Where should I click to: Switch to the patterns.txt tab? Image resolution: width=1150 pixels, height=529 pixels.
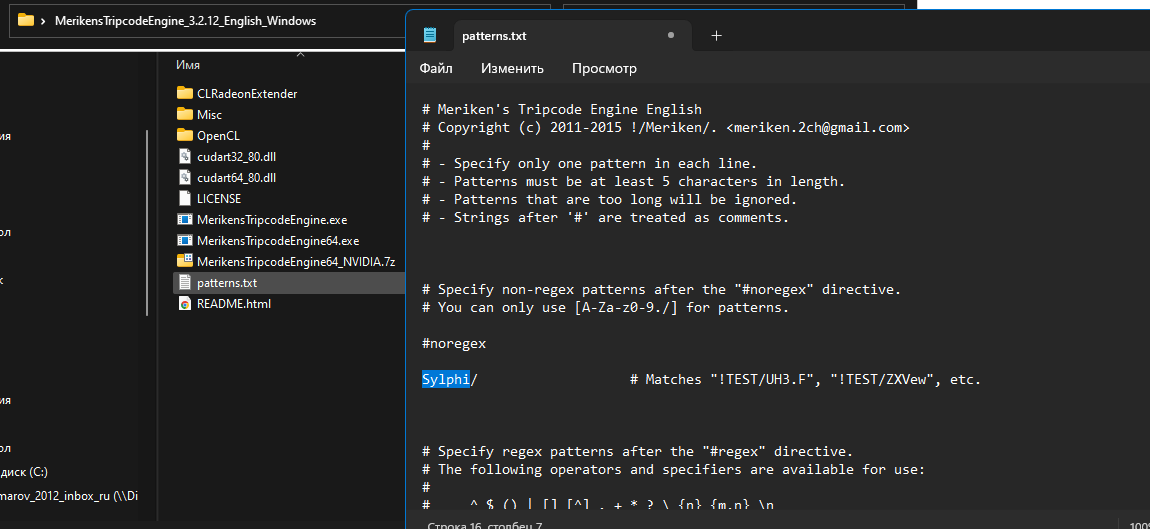494,36
